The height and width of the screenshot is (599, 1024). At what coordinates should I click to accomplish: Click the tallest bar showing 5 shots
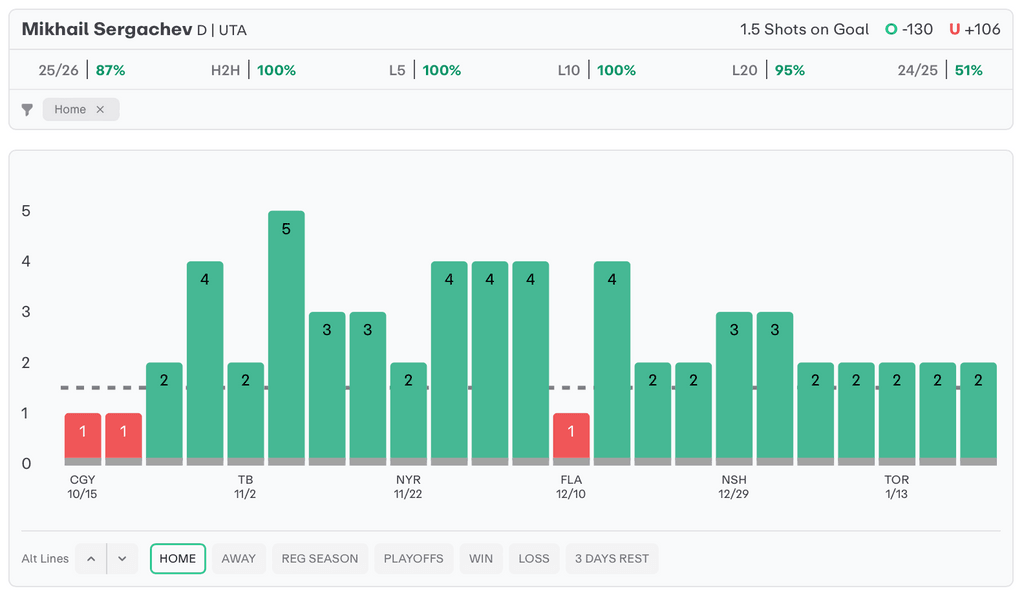[286, 335]
